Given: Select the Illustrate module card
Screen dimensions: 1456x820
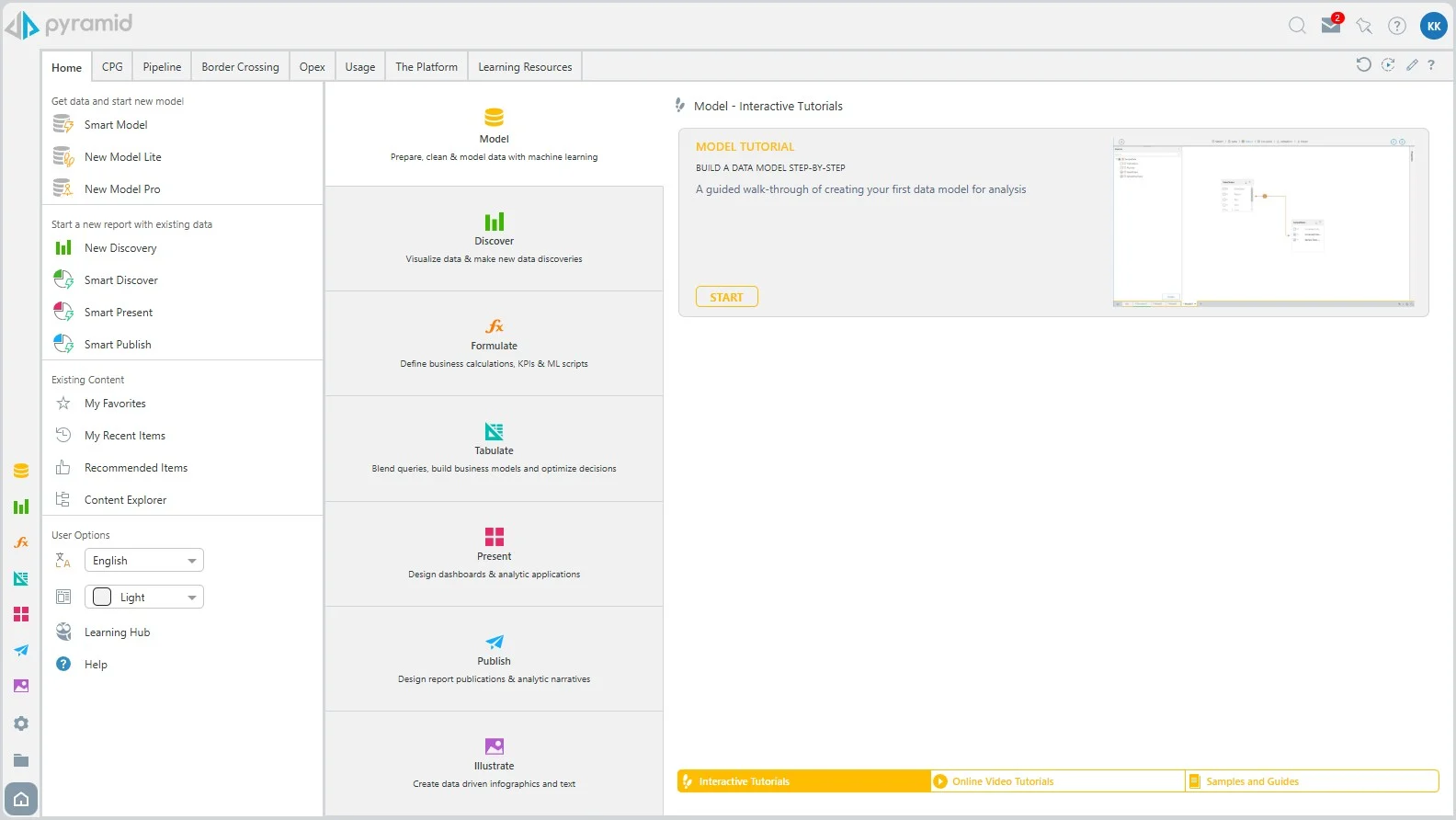Looking at the screenshot, I should [494, 763].
